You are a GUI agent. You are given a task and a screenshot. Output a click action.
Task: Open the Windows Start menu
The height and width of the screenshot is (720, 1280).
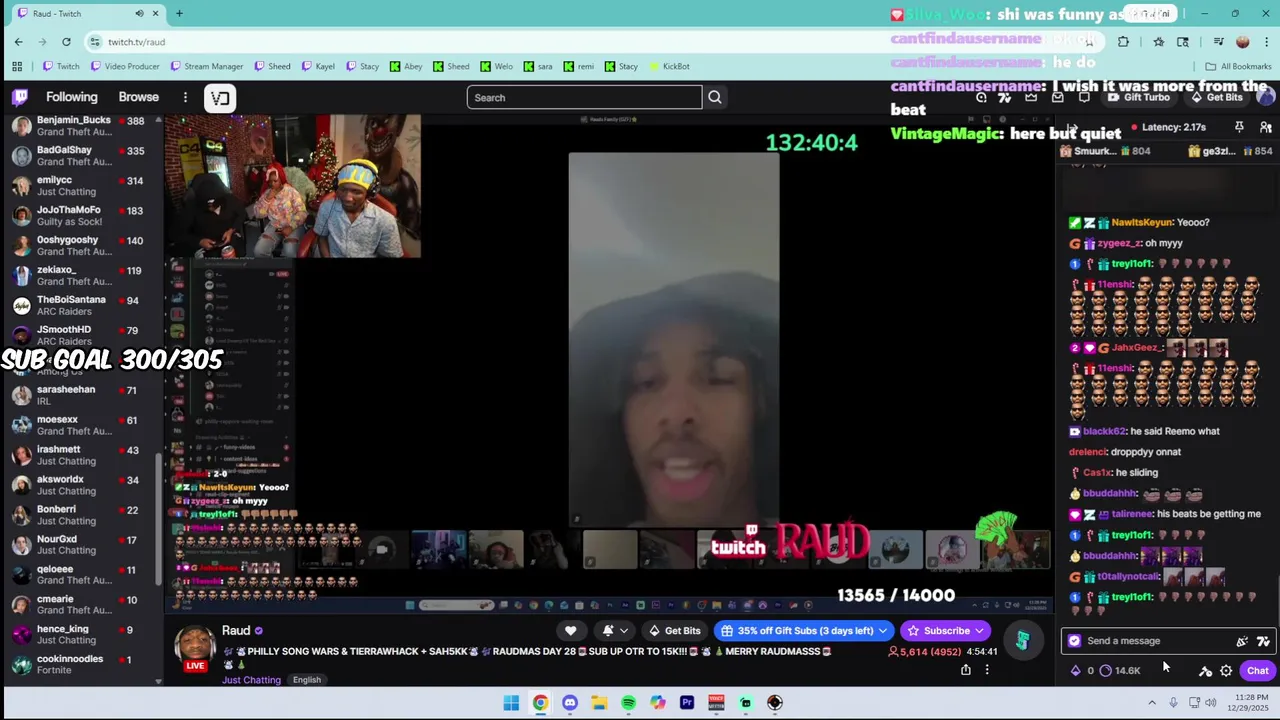(x=511, y=703)
